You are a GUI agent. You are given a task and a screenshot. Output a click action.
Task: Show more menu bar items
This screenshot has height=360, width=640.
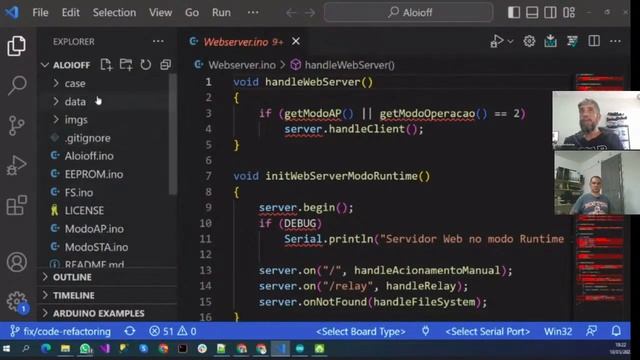click(253, 13)
